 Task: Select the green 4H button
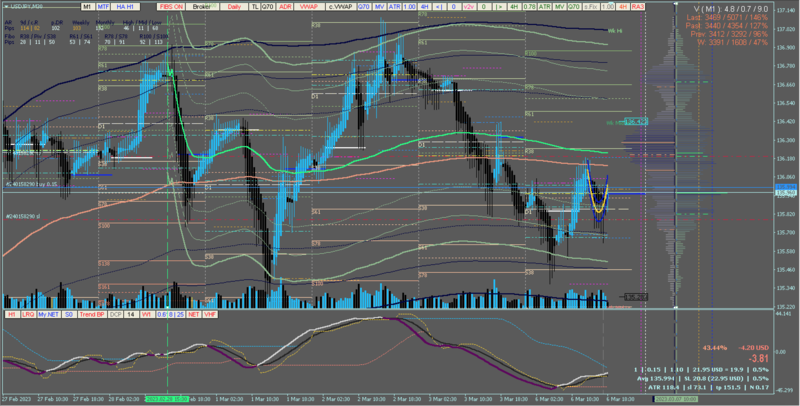[x=514, y=7]
